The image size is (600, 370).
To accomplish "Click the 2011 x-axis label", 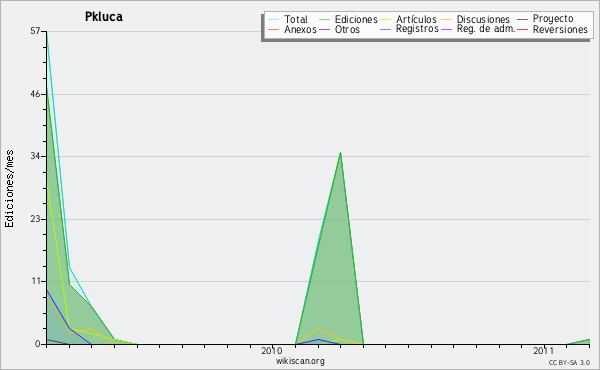I will 543,351.
